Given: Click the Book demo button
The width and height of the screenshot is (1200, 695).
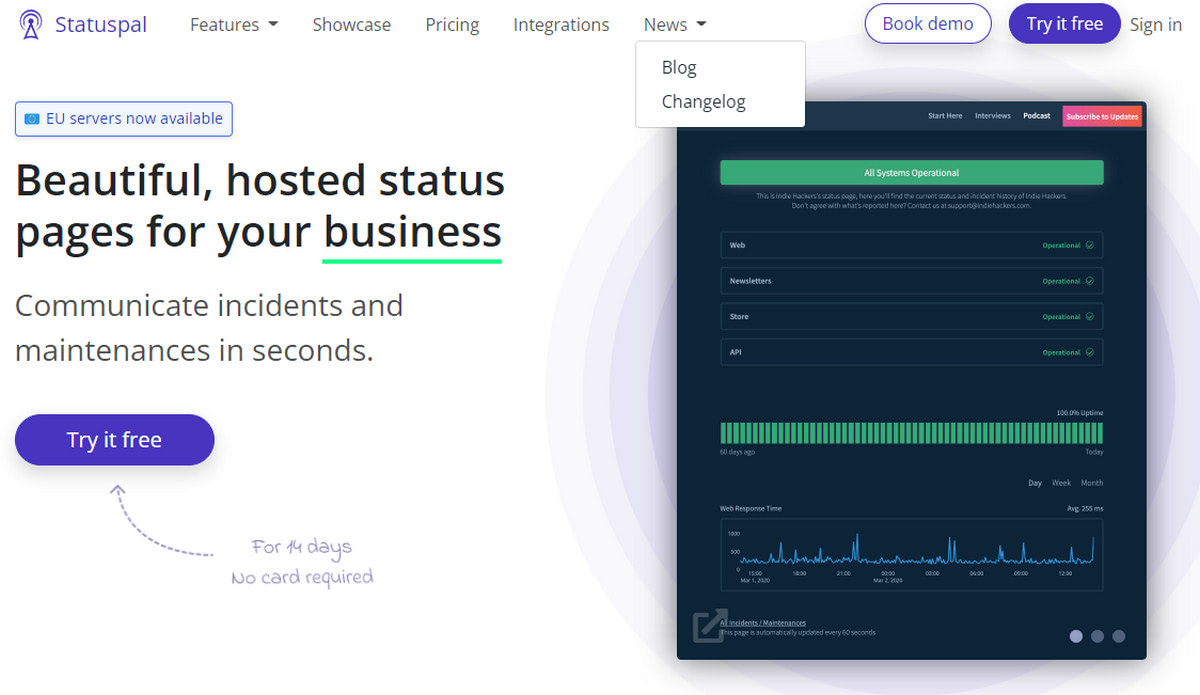Looking at the screenshot, I should click(927, 23).
